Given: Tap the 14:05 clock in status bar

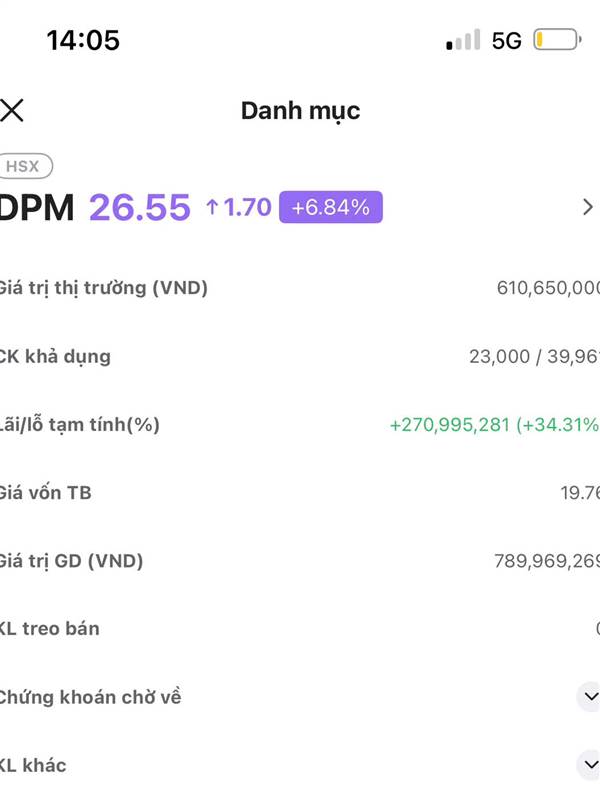Looking at the screenshot, I should 83,40.
